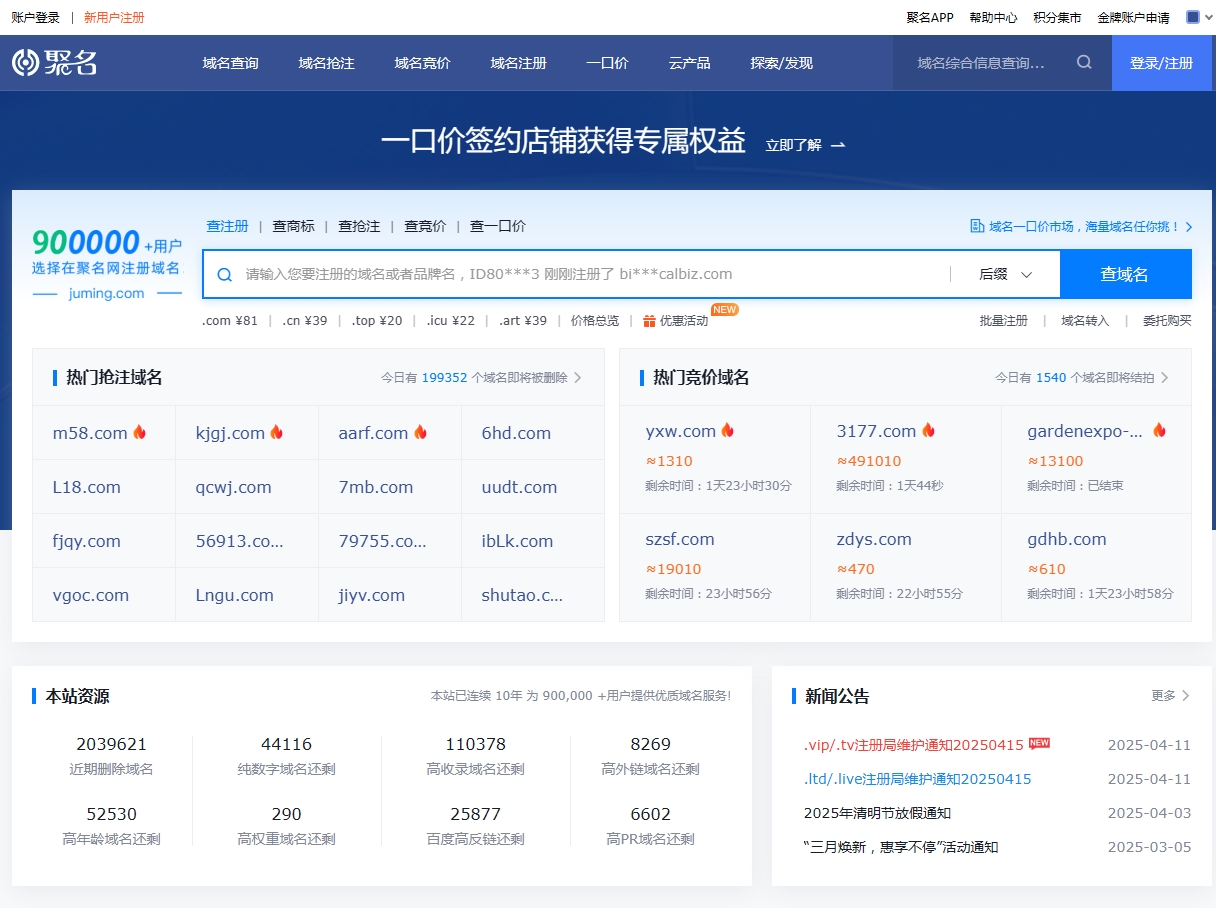1216x908 pixels.
Task: Click the .top ¥20 price link
Action: pyautogui.click(x=377, y=321)
